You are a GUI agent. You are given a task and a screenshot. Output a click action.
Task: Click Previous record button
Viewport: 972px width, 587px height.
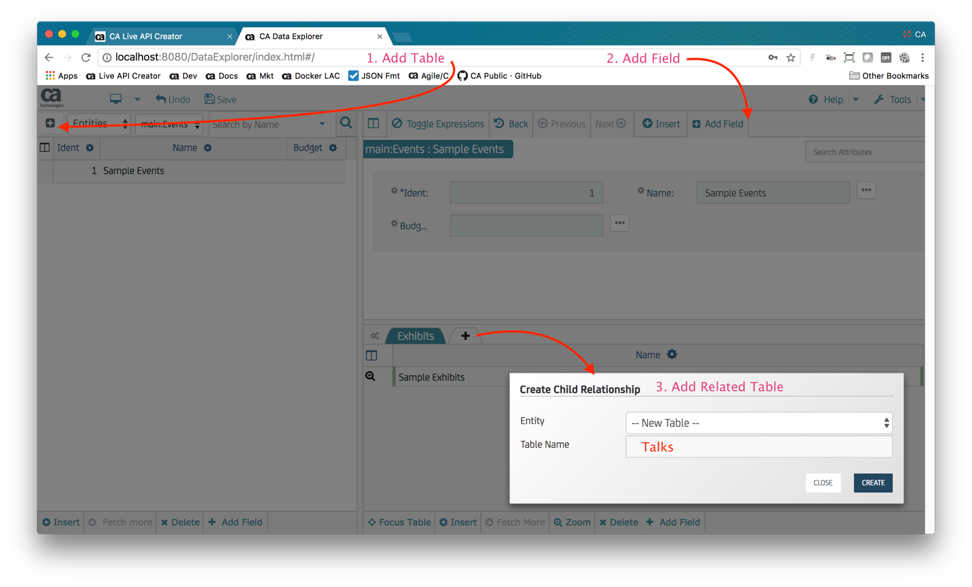(x=562, y=124)
